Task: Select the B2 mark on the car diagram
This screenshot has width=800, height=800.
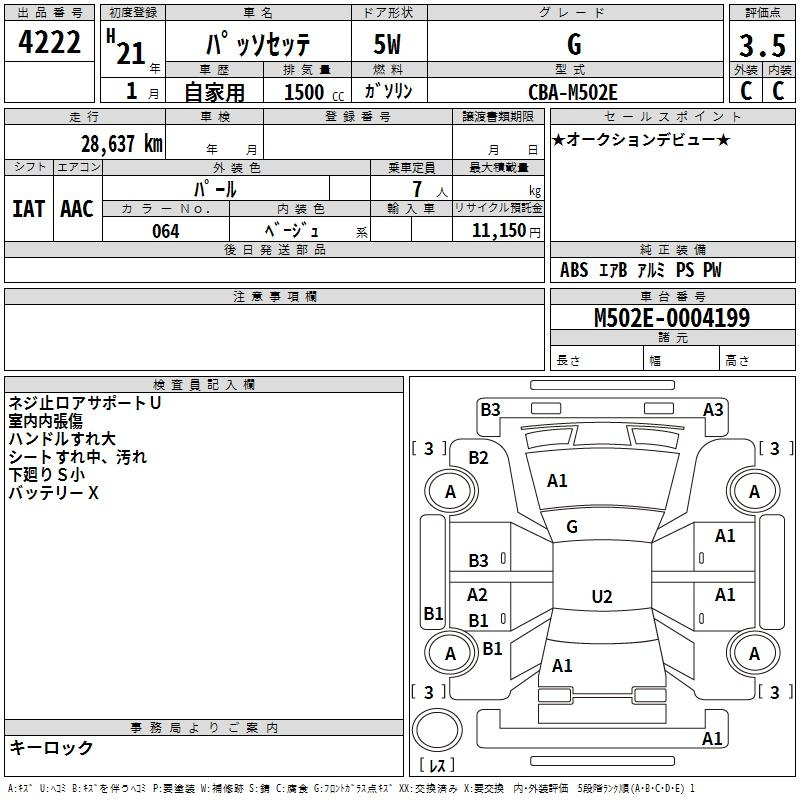Action: pos(479,458)
